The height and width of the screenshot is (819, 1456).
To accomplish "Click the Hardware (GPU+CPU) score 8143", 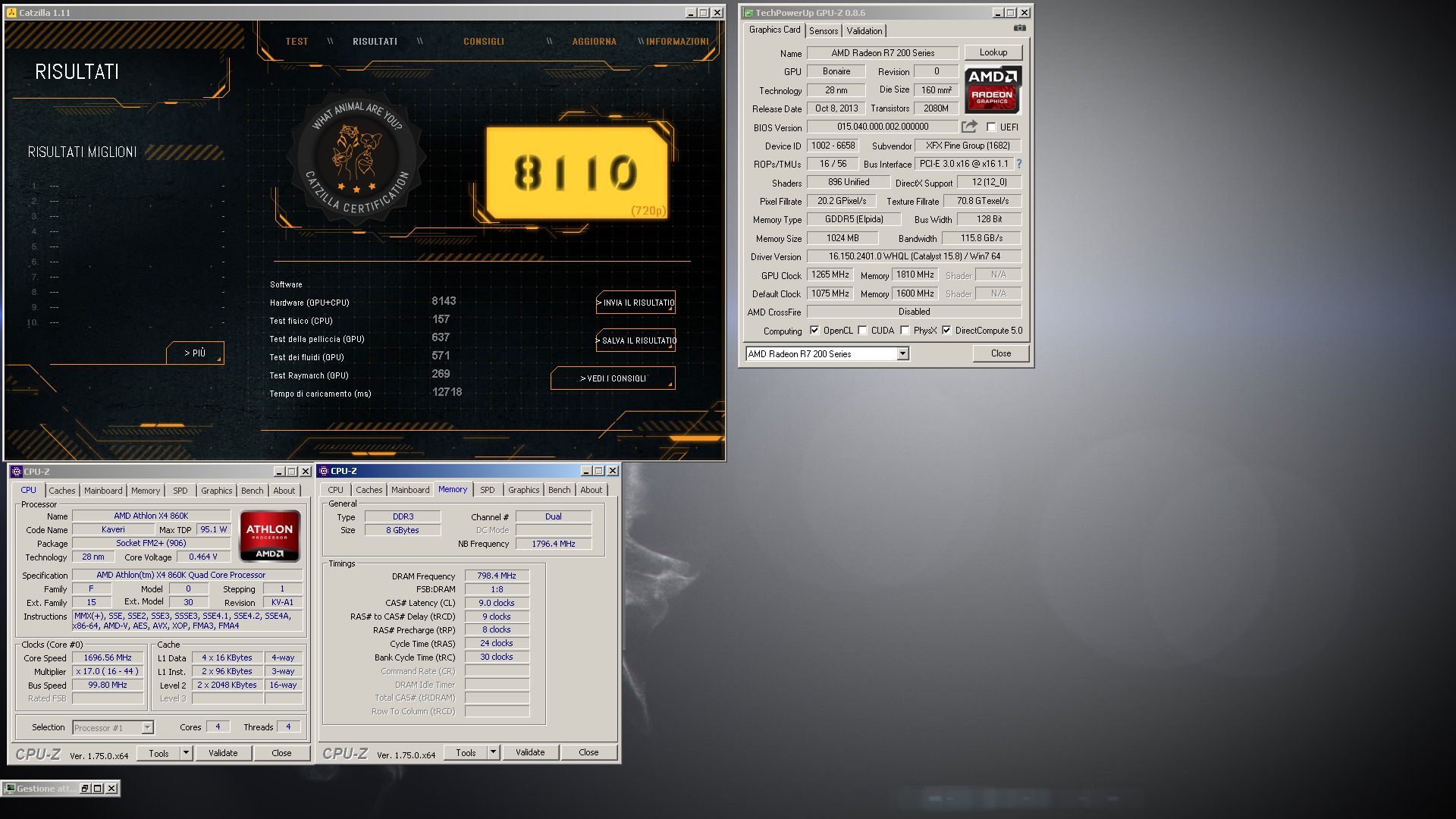I will pos(444,301).
